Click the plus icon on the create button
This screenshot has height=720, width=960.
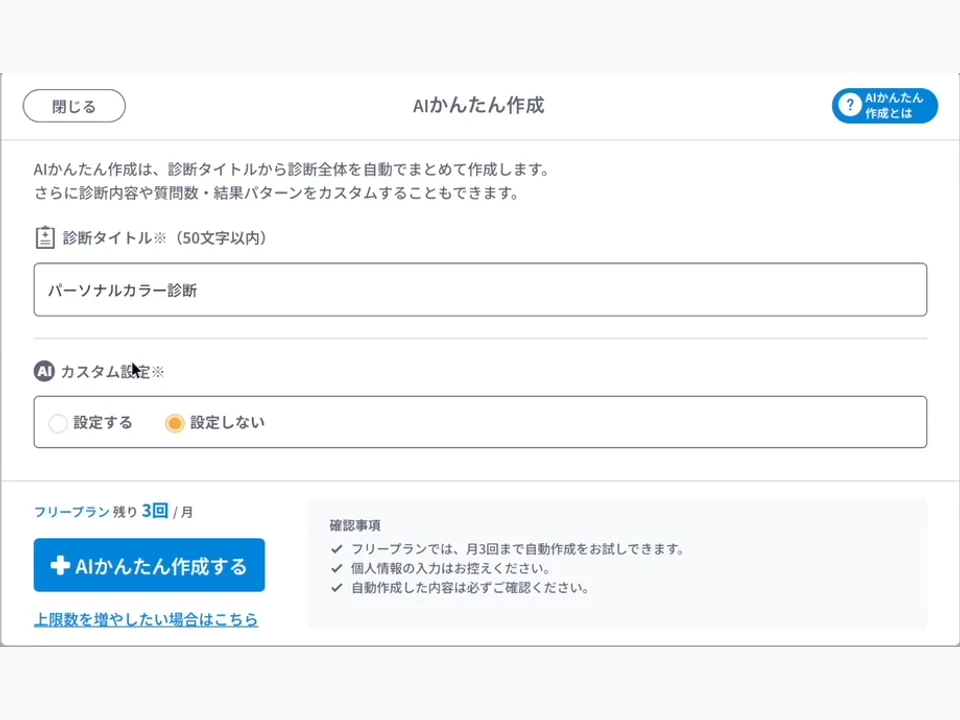click(60, 565)
